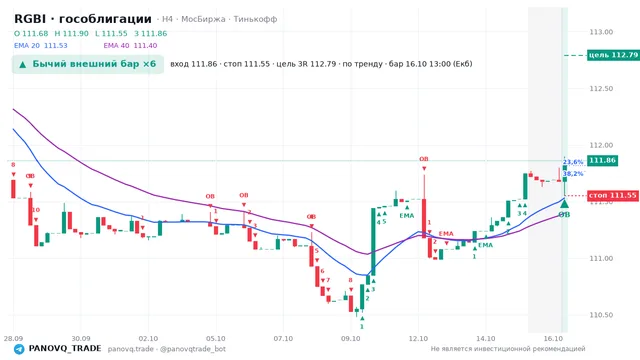Screen dimensions: 640x360
Task: Click the '05.10' date axis label
Action: click(216, 339)
